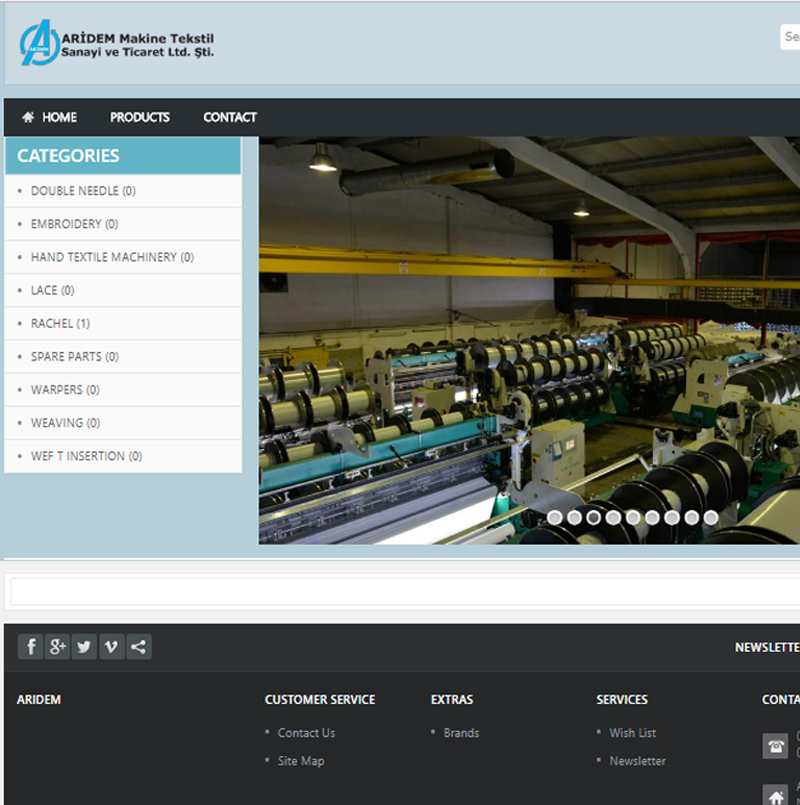Screen dimensions: 800x805
Task: Select the last slider pagination dot
Action: (710, 517)
